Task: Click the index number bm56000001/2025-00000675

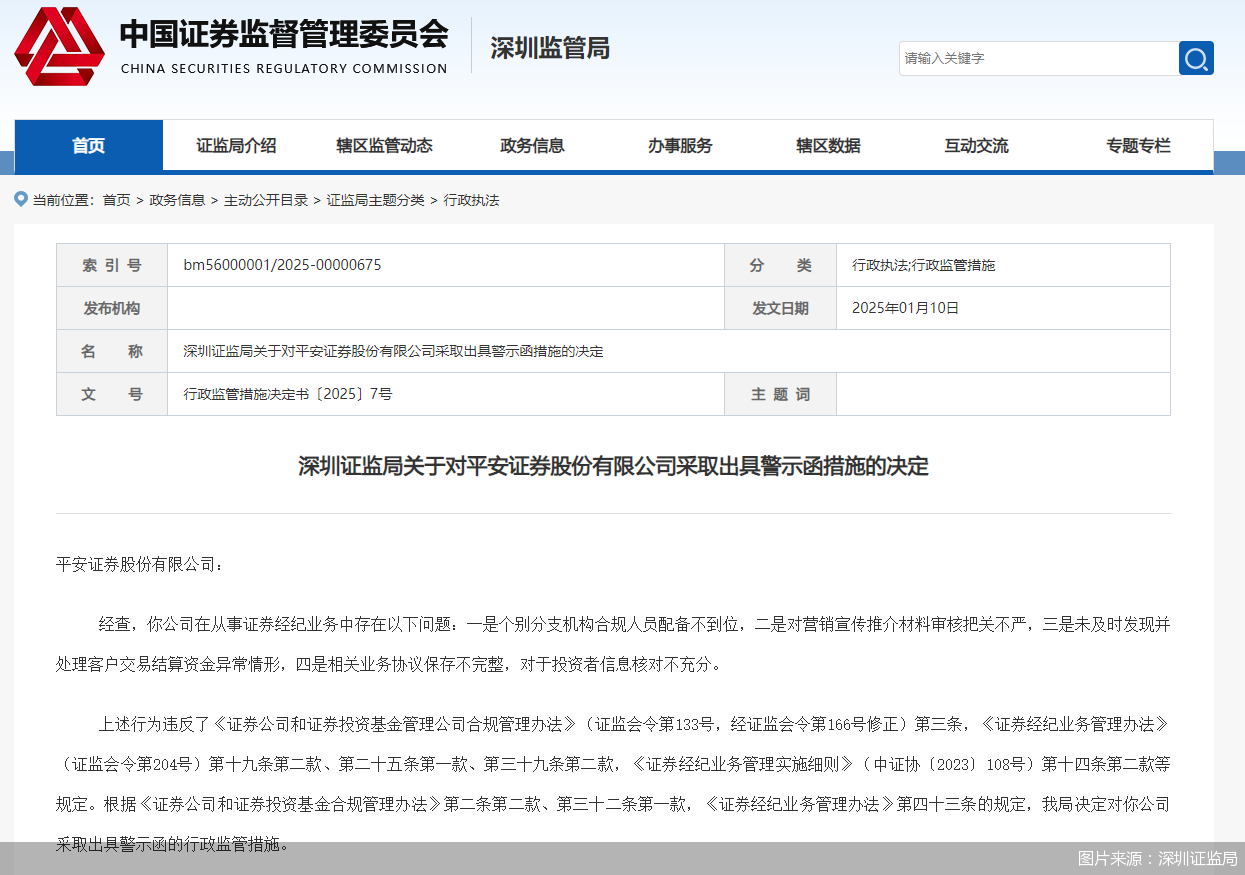Action: point(282,265)
